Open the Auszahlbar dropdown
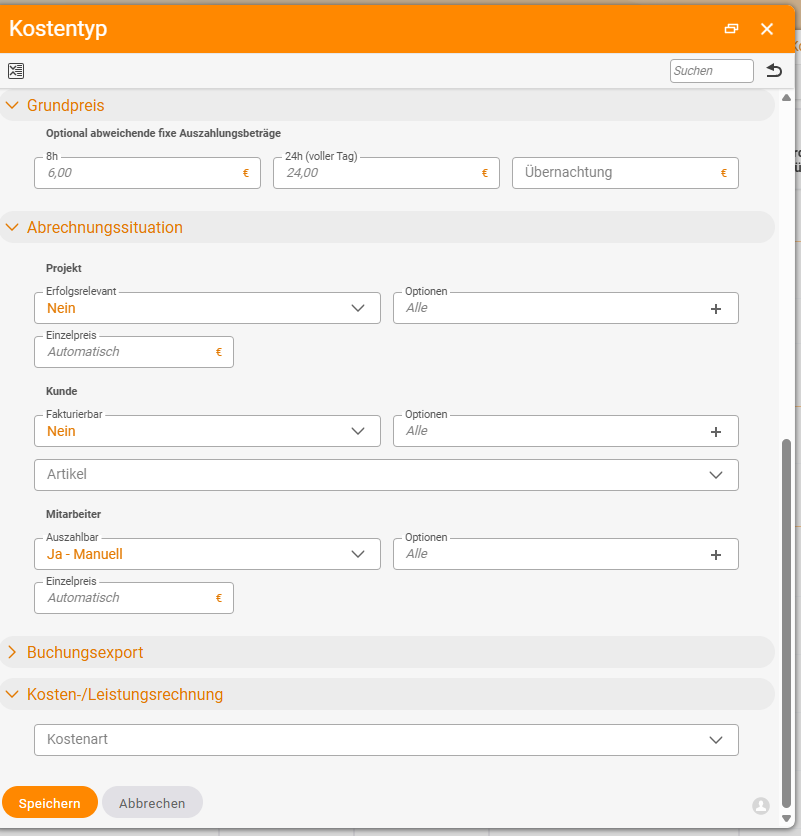The height and width of the screenshot is (836, 801). tap(207, 554)
